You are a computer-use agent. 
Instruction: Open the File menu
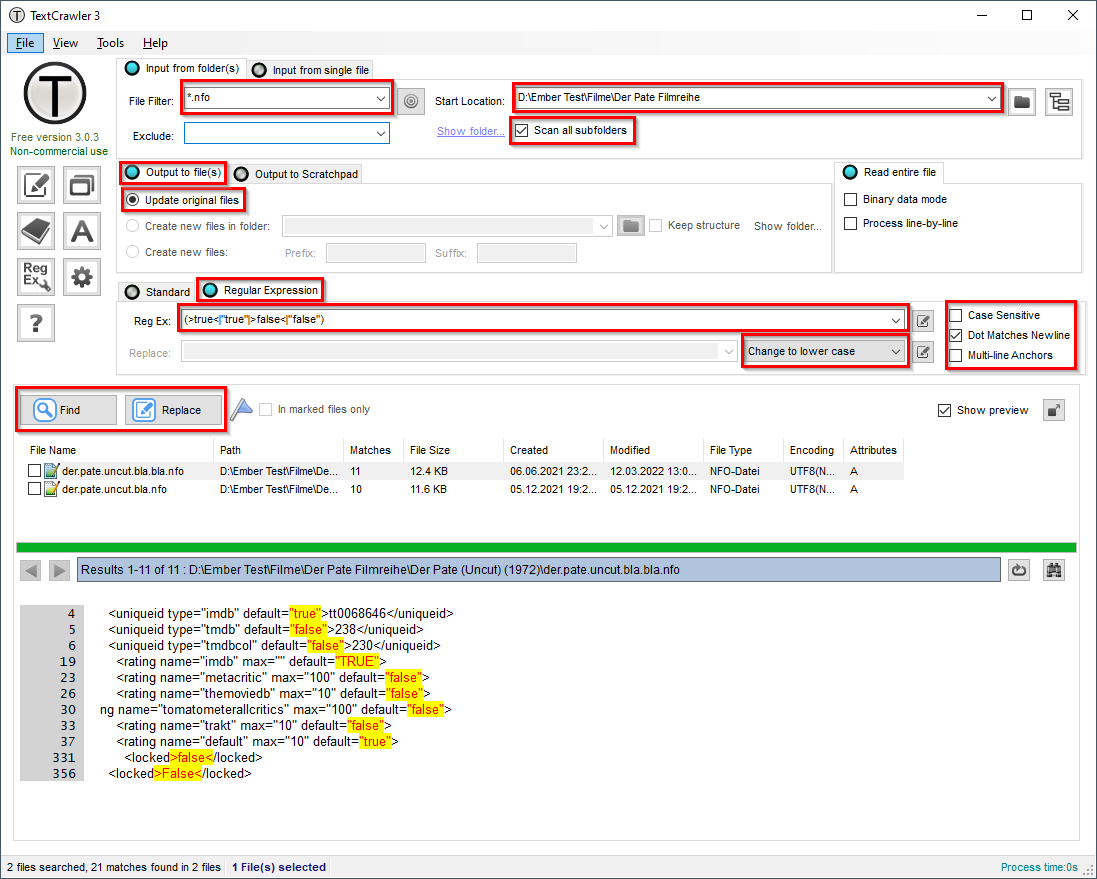(x=25, y=43)
